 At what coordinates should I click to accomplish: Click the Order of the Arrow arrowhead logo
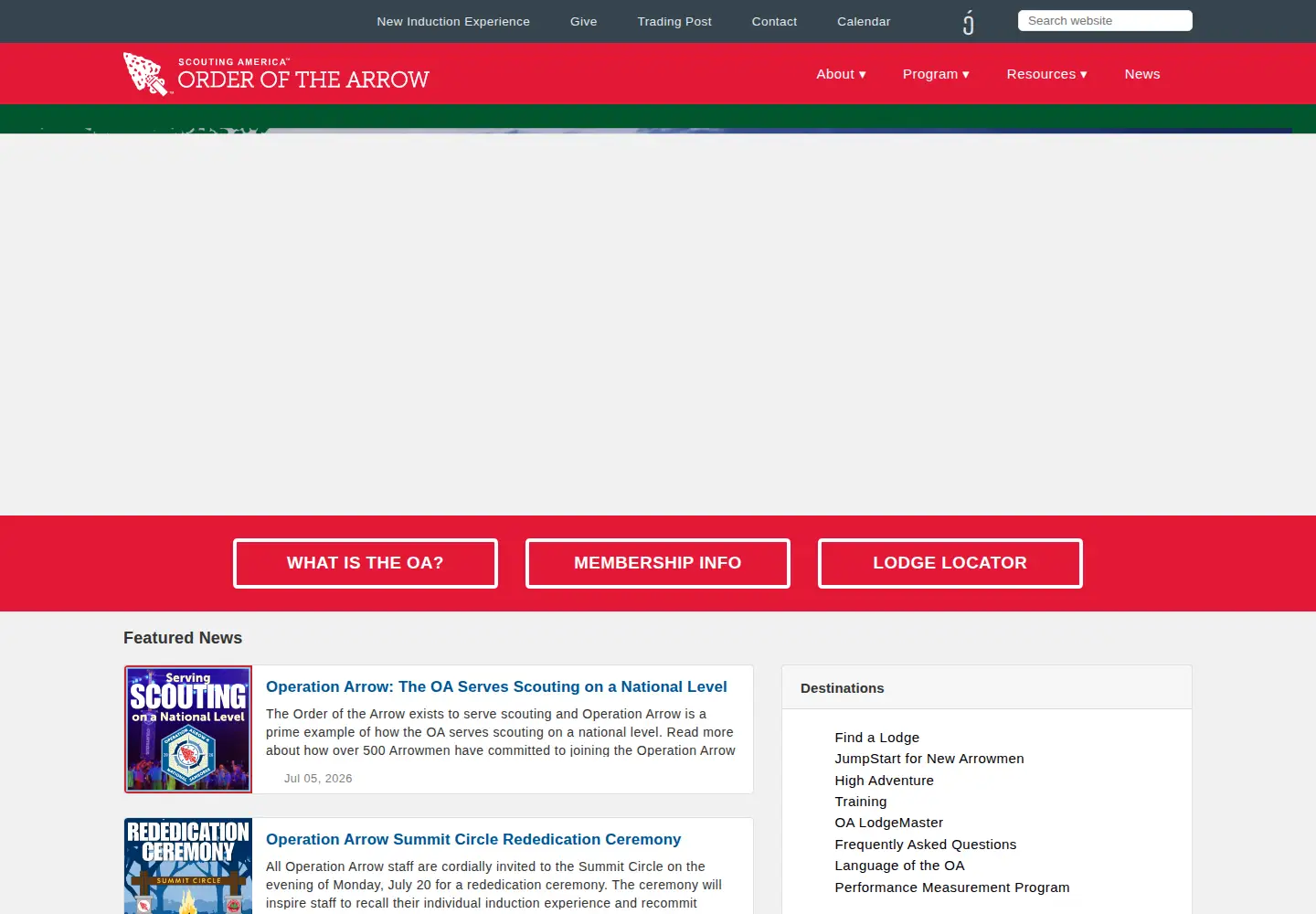pyautogui.click(x=146, y=74)
